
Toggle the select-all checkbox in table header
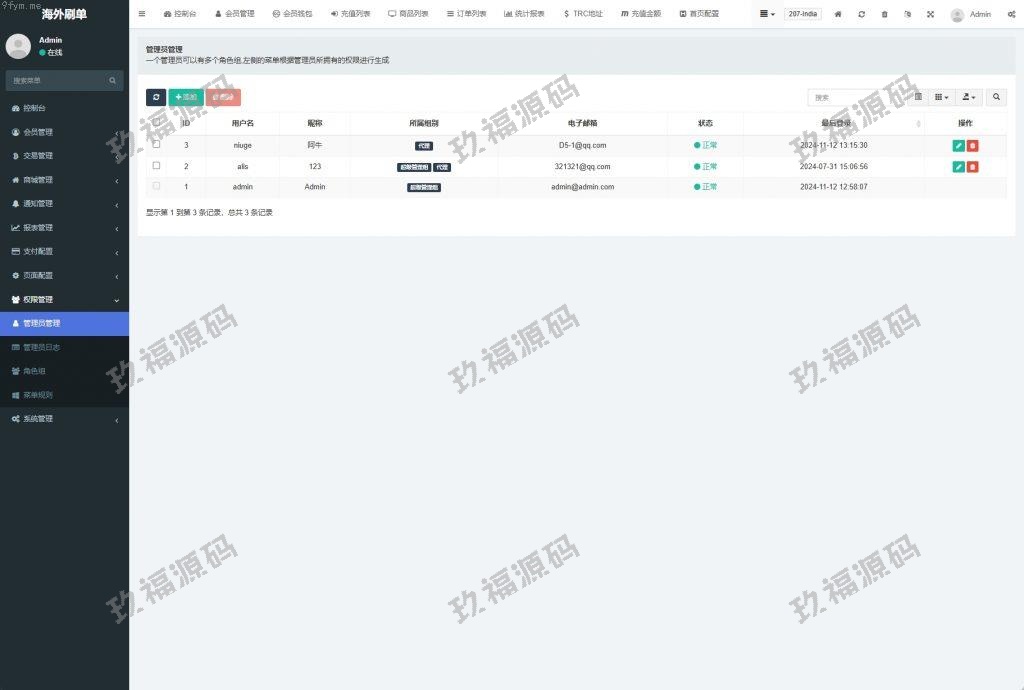click(156, 122)
